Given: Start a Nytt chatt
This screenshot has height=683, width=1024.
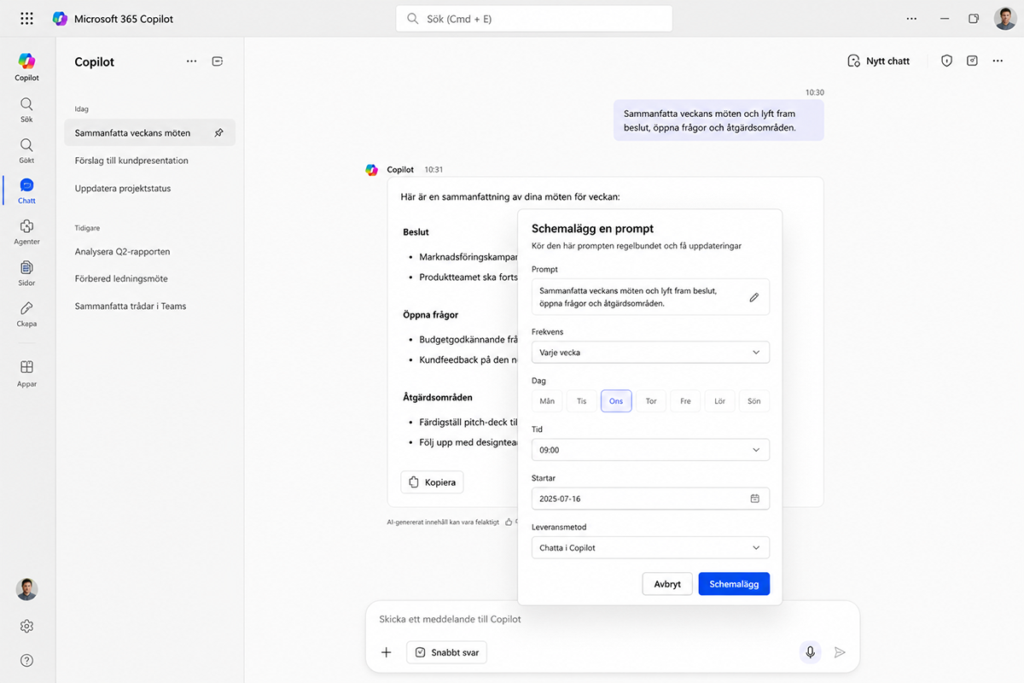Looking at the screenshot, I should coord(878,61).
